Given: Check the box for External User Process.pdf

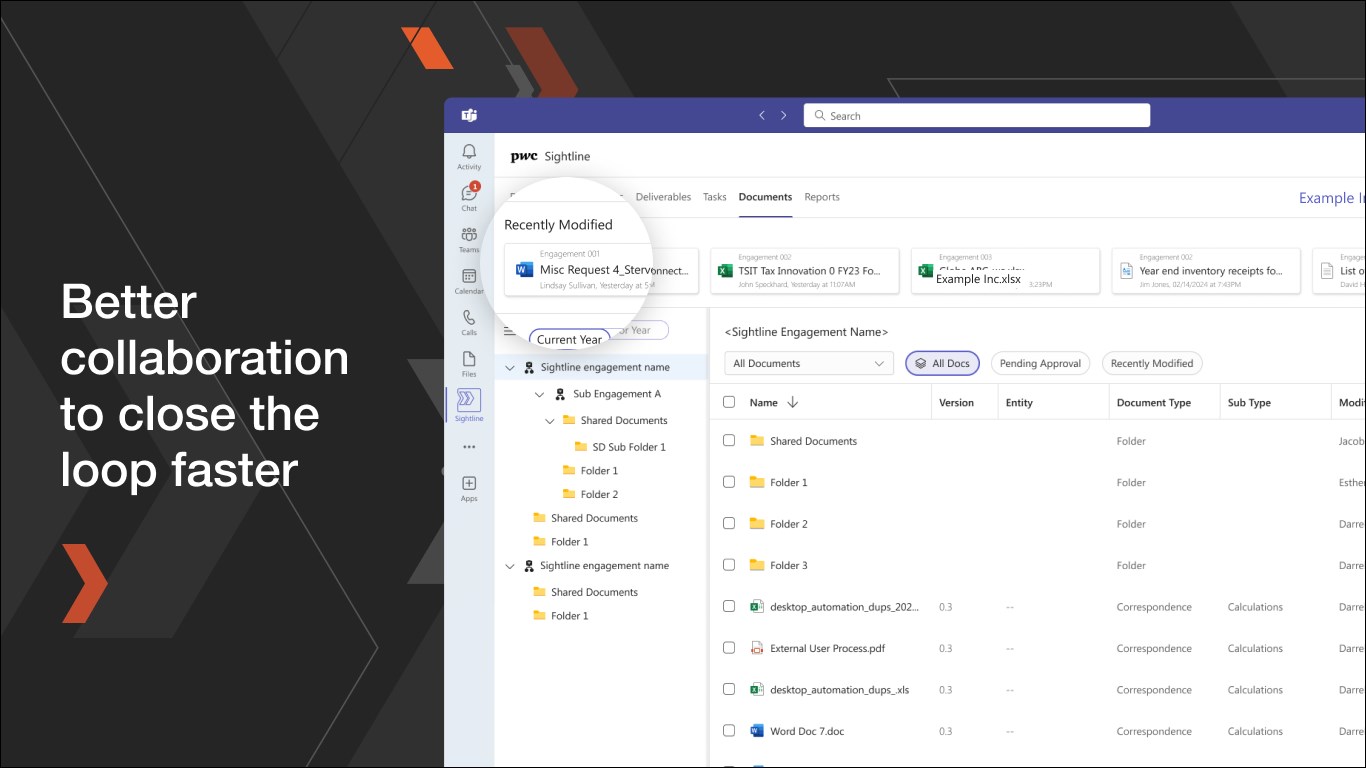Looking at the screenshot, I should coord(729,648).
